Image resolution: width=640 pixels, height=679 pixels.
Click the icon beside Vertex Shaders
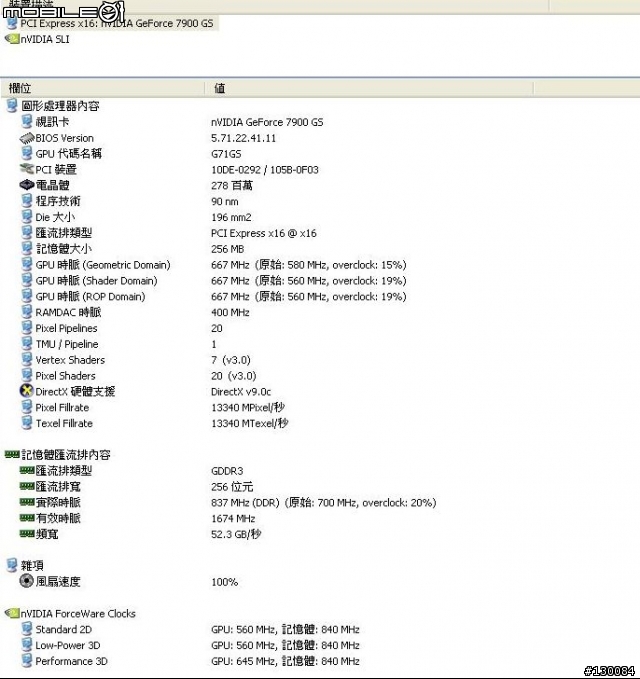(x=27, y=359)
